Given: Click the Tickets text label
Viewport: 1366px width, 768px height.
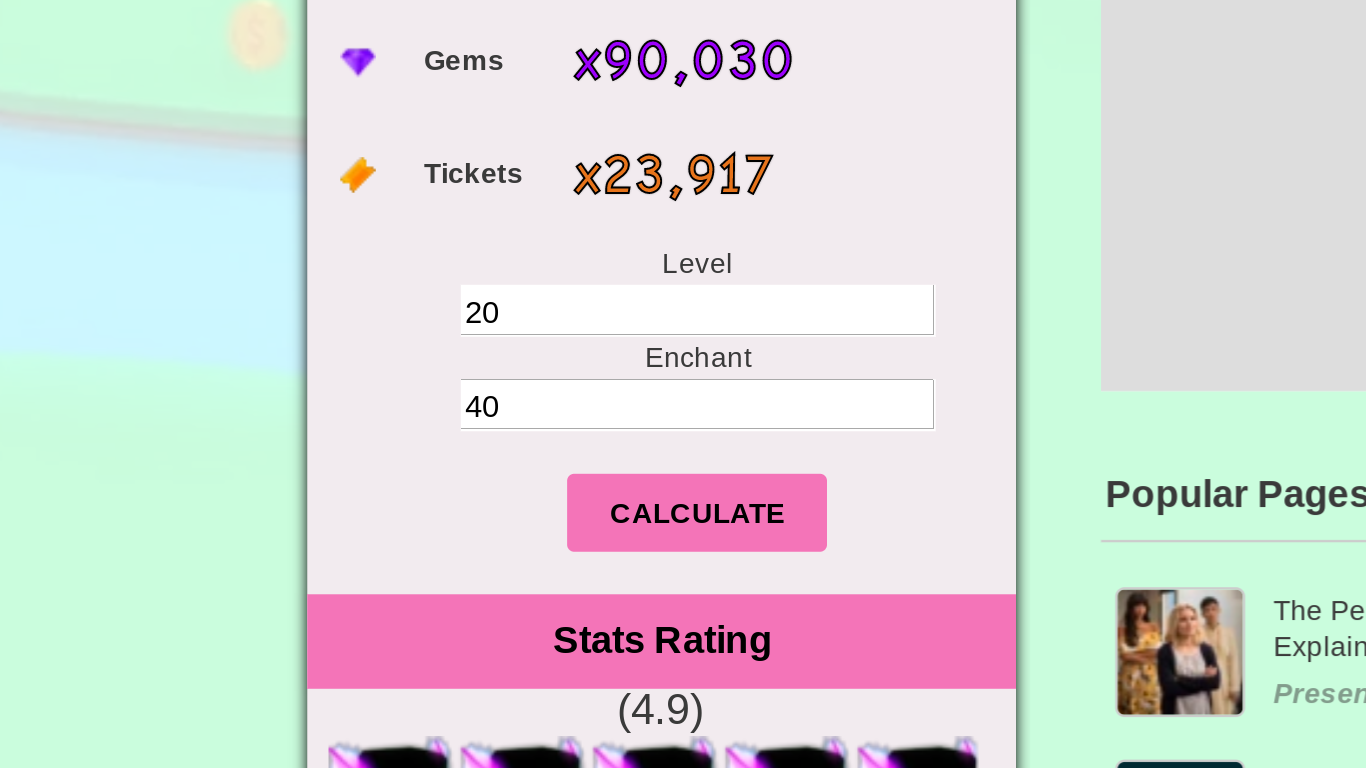Looking at the screenshot, I should coord(473,174).
